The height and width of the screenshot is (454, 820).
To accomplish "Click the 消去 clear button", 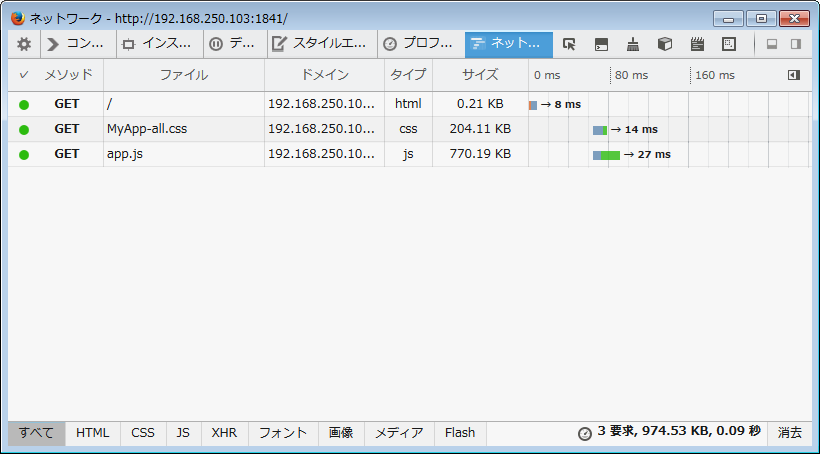I will click(790, 433).
